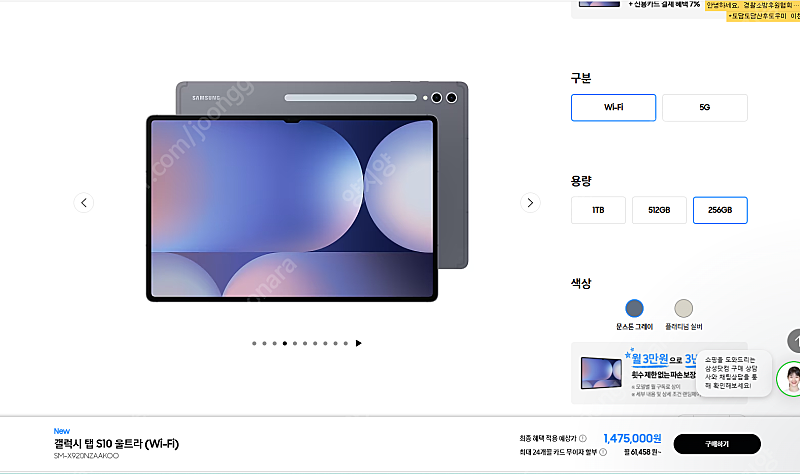This screenshot has height=474, width=800.
Task: Show the previous product image with left arrow
Action: pos(84,203)
